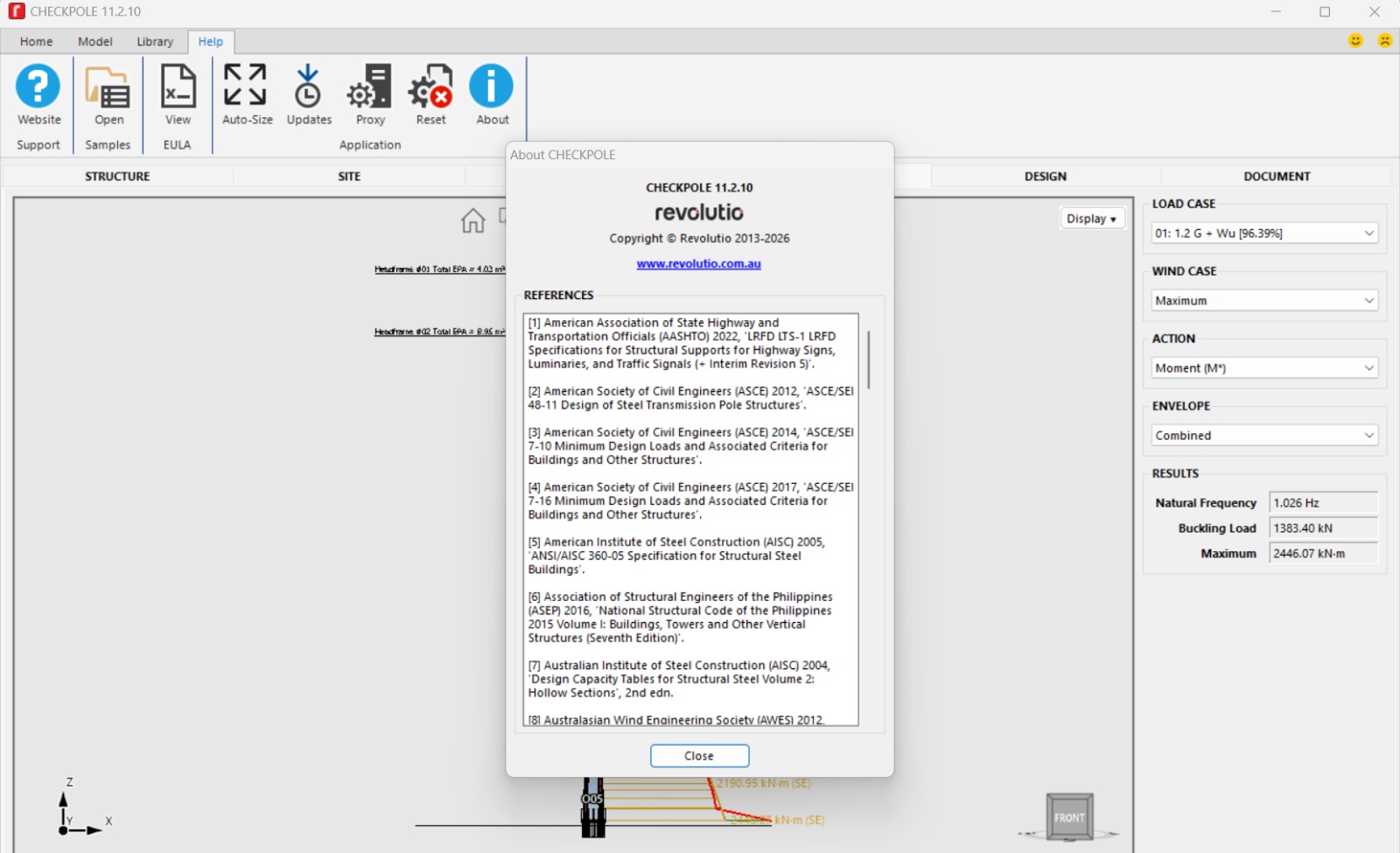Open the www.revolutio.com.au link

pyautogui.click(x=698, y=263)
